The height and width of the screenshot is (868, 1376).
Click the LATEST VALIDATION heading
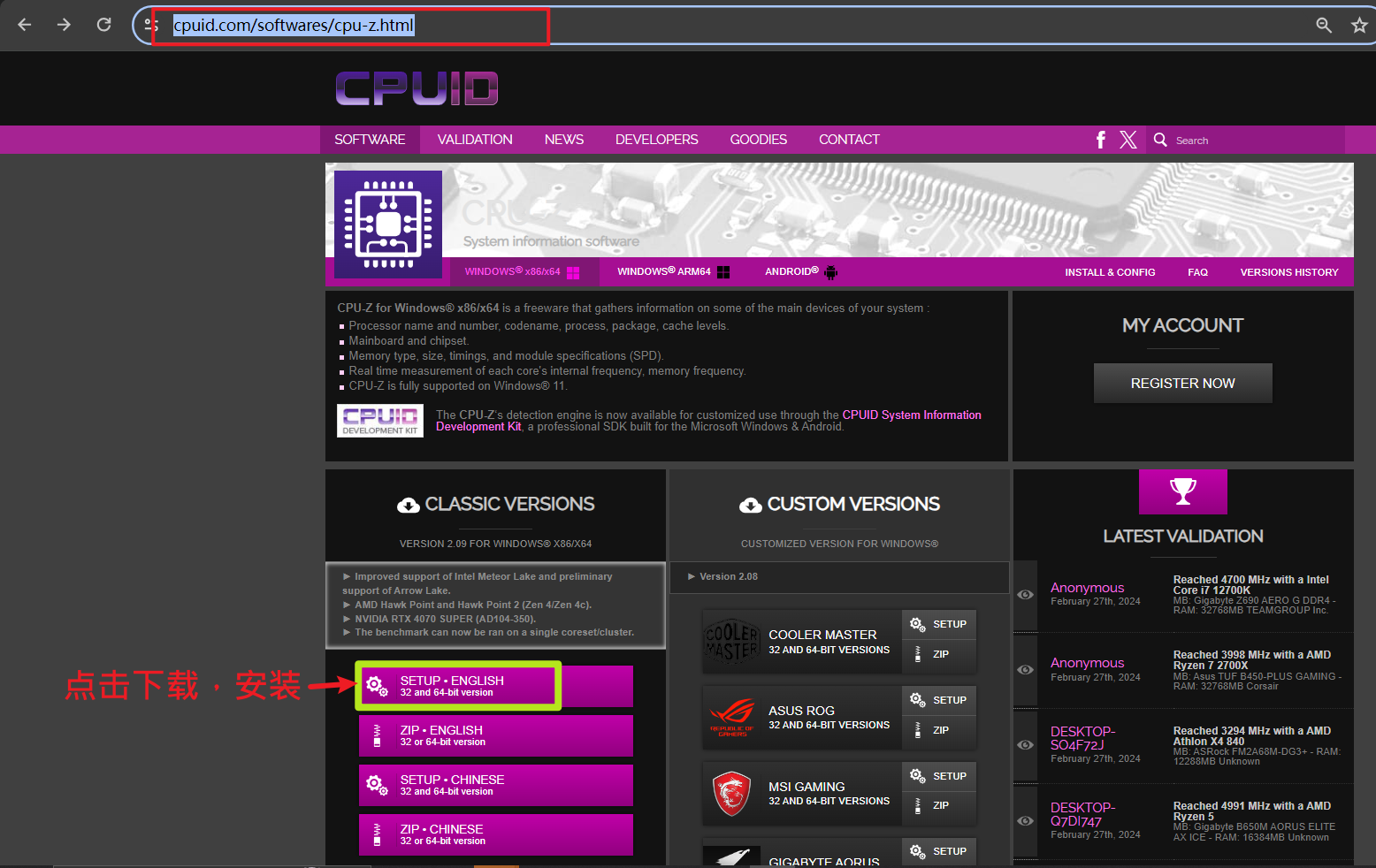pyautogui.click(x=1182, y=537)
